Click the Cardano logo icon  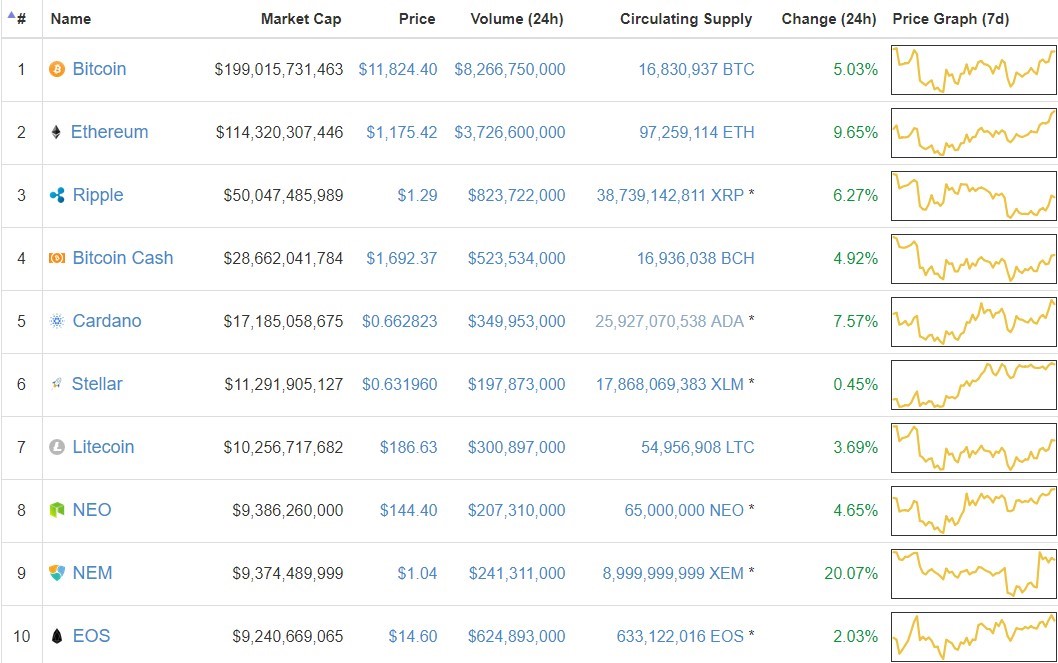pos(57,321)
